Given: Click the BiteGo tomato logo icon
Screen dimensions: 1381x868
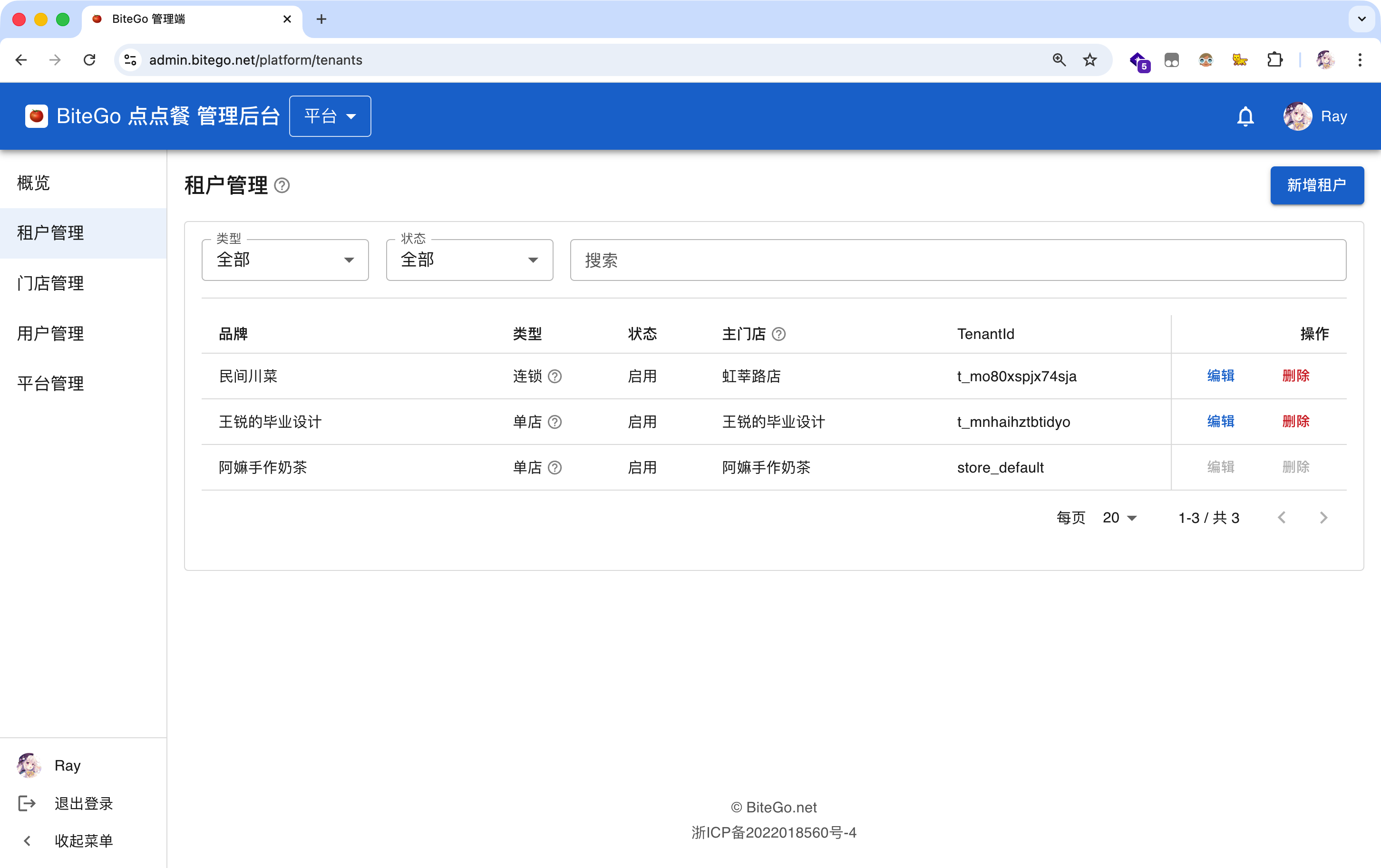Looking at the screenshot, I should (x=36, y=116).
